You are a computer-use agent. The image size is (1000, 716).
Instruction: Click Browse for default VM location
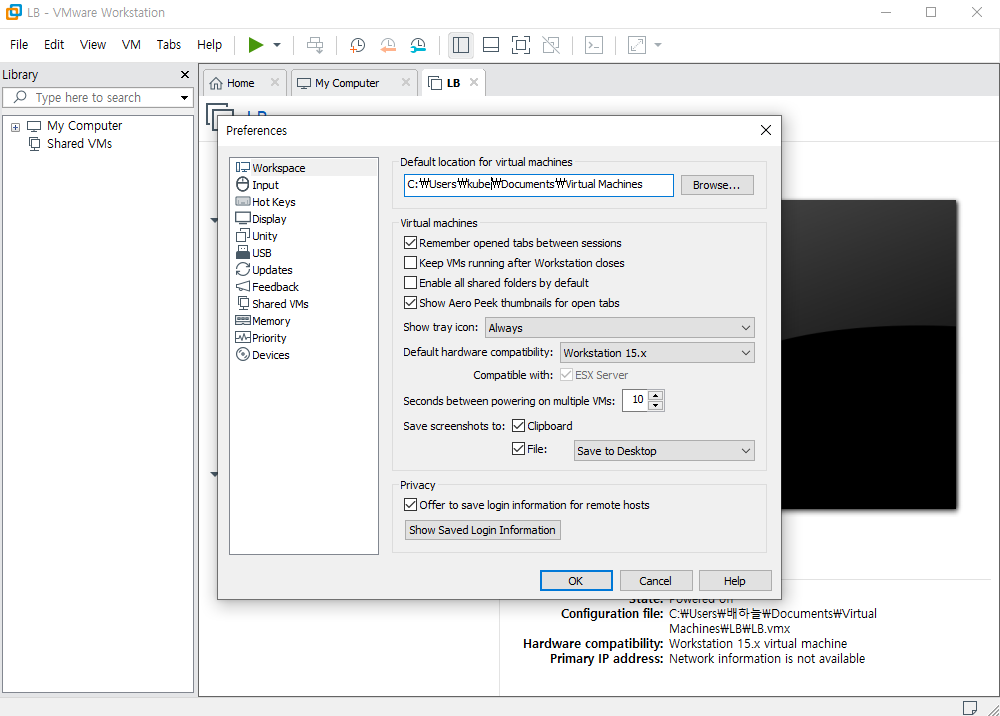tap(717, 185)
